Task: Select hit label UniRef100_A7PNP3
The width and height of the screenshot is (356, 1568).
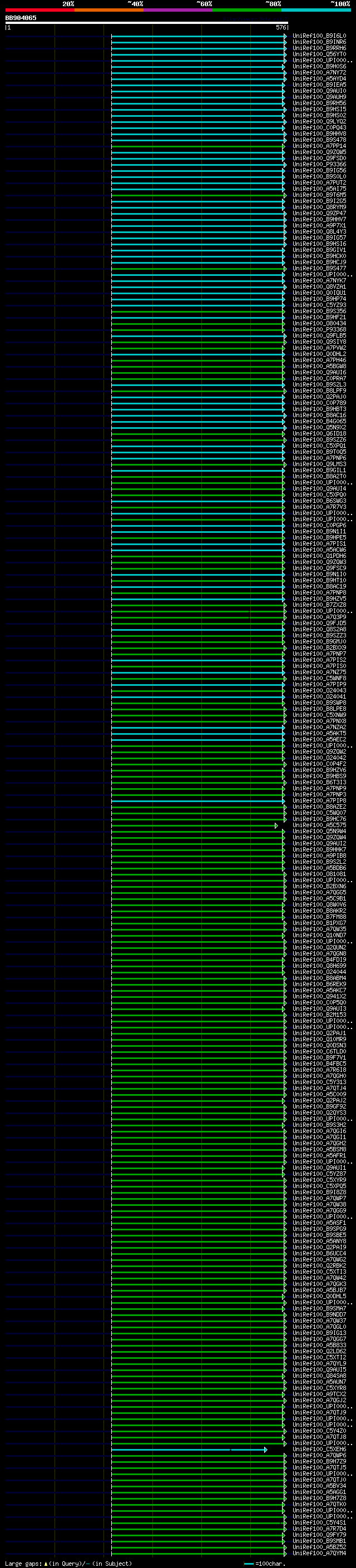Action: (319, 794)
